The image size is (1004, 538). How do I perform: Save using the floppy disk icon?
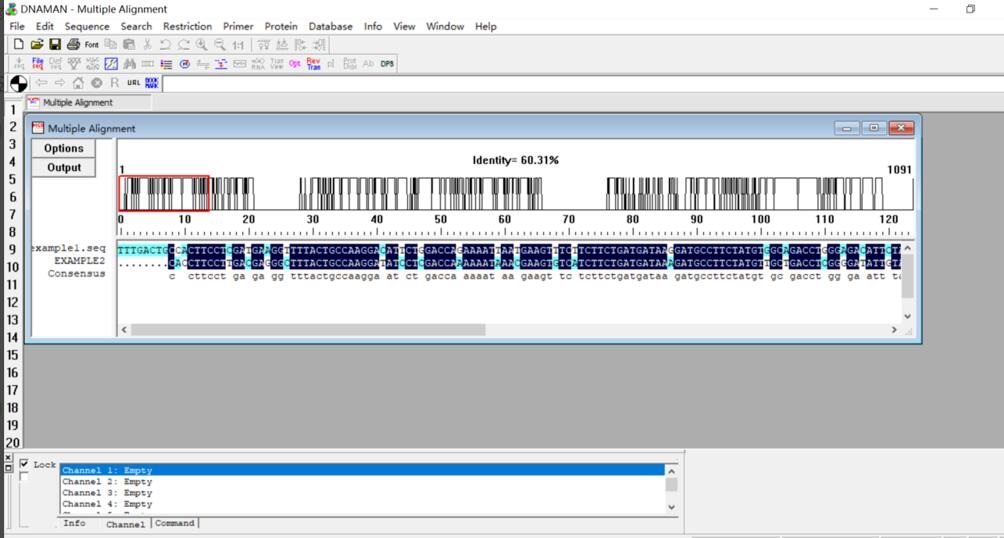[x=55, y=45]
